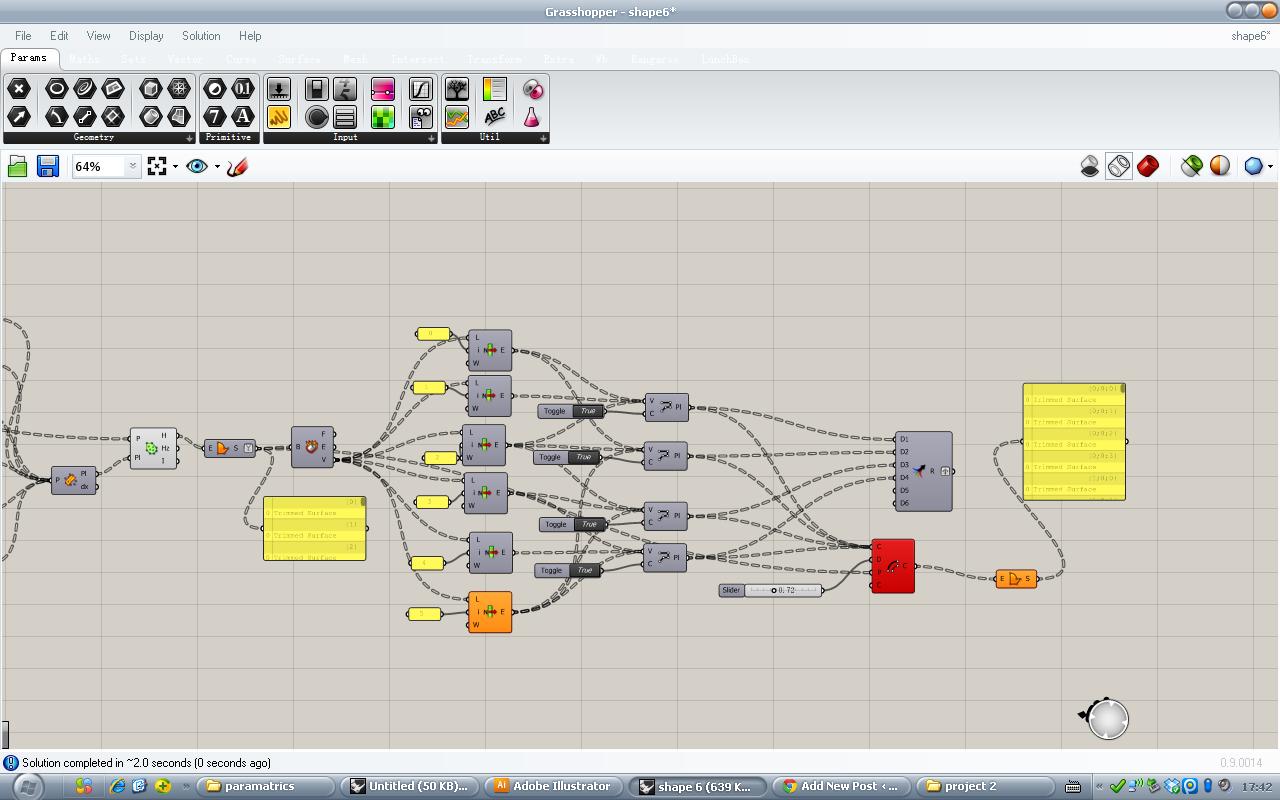The width and height of the screenshot is (1280, 800).
Task: Select the Param Viewer tree icon in Util
Action: point(457,89)
